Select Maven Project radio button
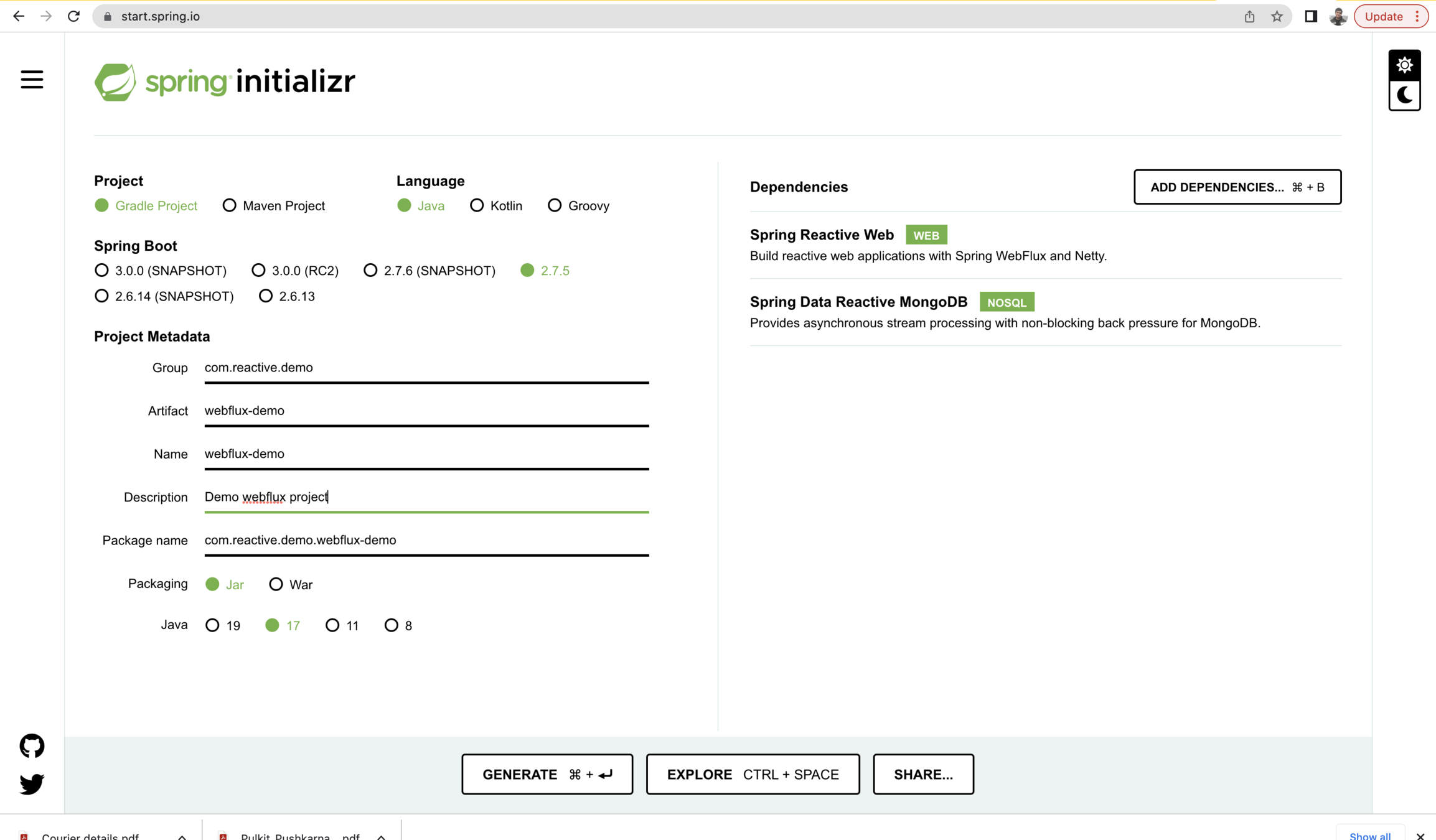The image size is (1436, 840). click(x=229, y=205)
